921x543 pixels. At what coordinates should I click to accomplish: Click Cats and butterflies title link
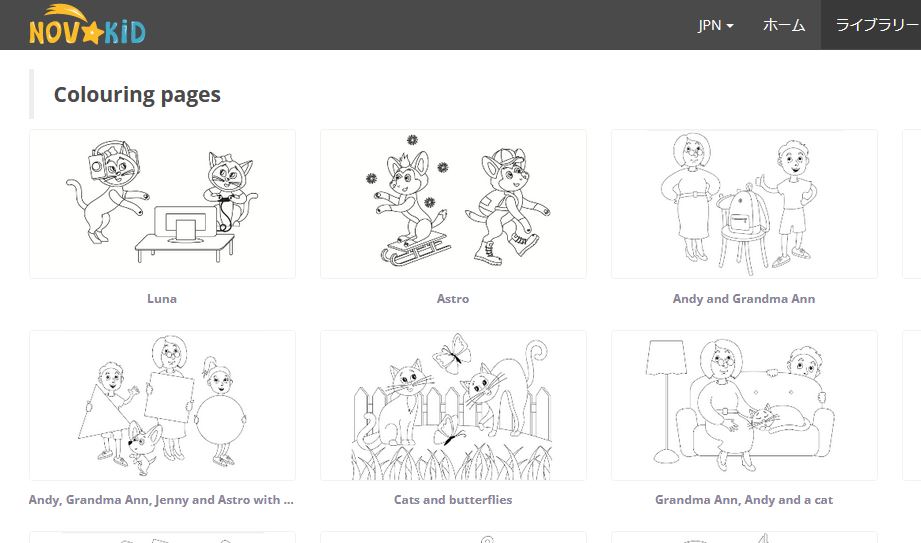[453, 500]
